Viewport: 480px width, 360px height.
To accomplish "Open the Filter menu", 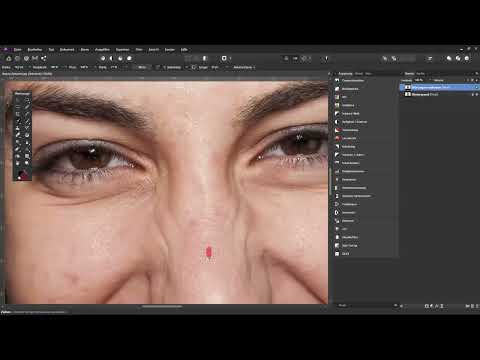I will pyautogui.click(x=139, y=50).
